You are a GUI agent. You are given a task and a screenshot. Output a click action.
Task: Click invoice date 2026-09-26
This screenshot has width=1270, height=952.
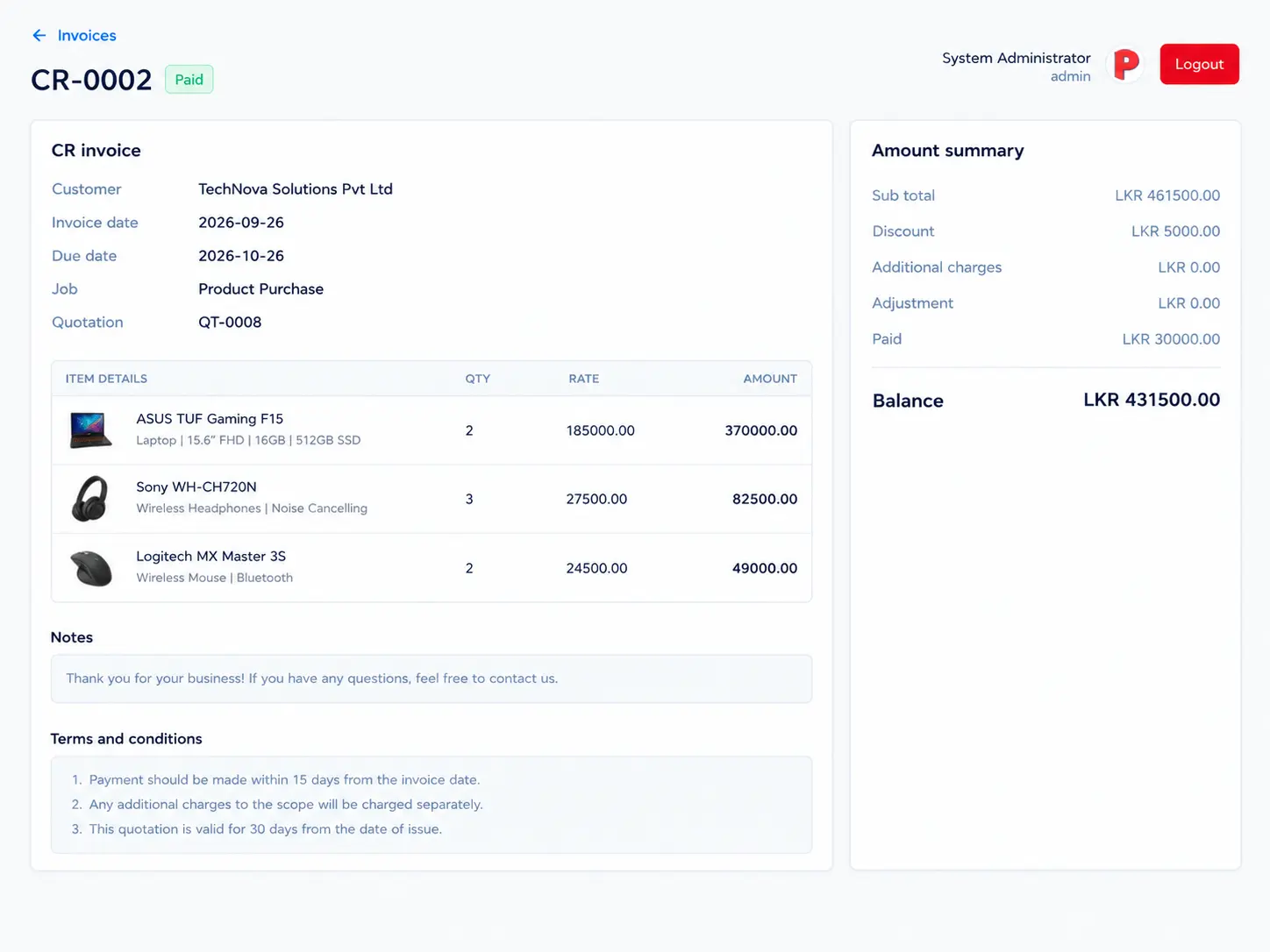(241, 223)
